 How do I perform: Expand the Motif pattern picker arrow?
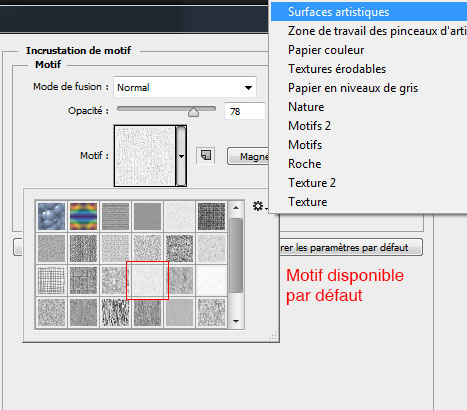point(181,156)
